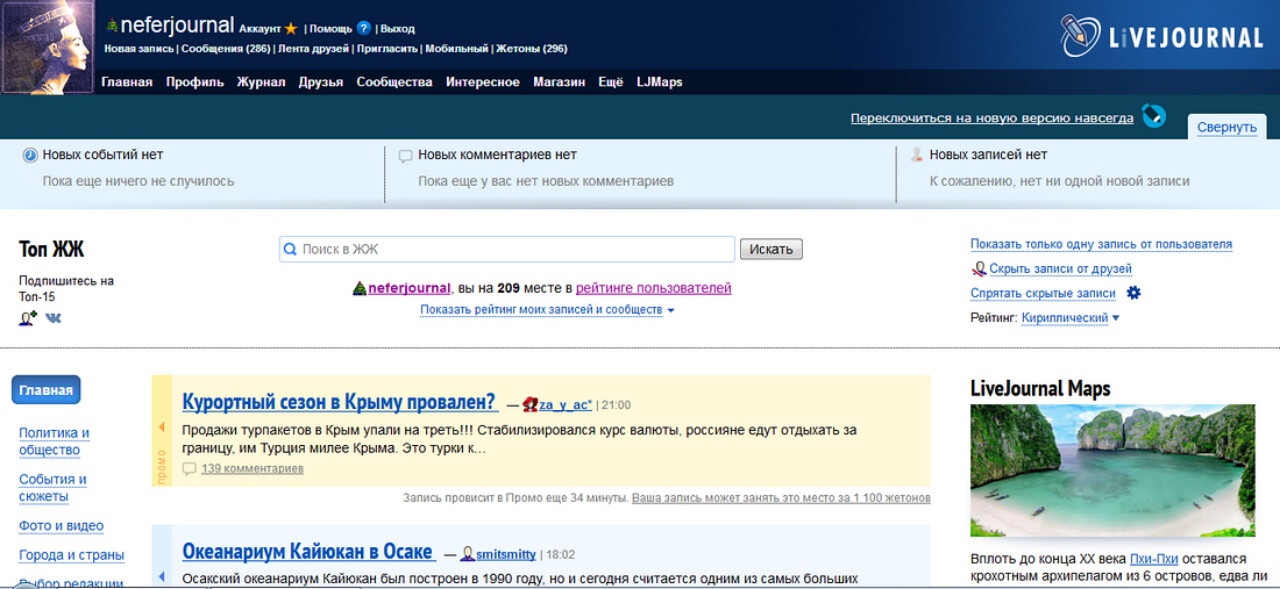Click the comments bubble icon by 139 комментариев
Viewport: 1280px width, 589px height.
point(189,468)
